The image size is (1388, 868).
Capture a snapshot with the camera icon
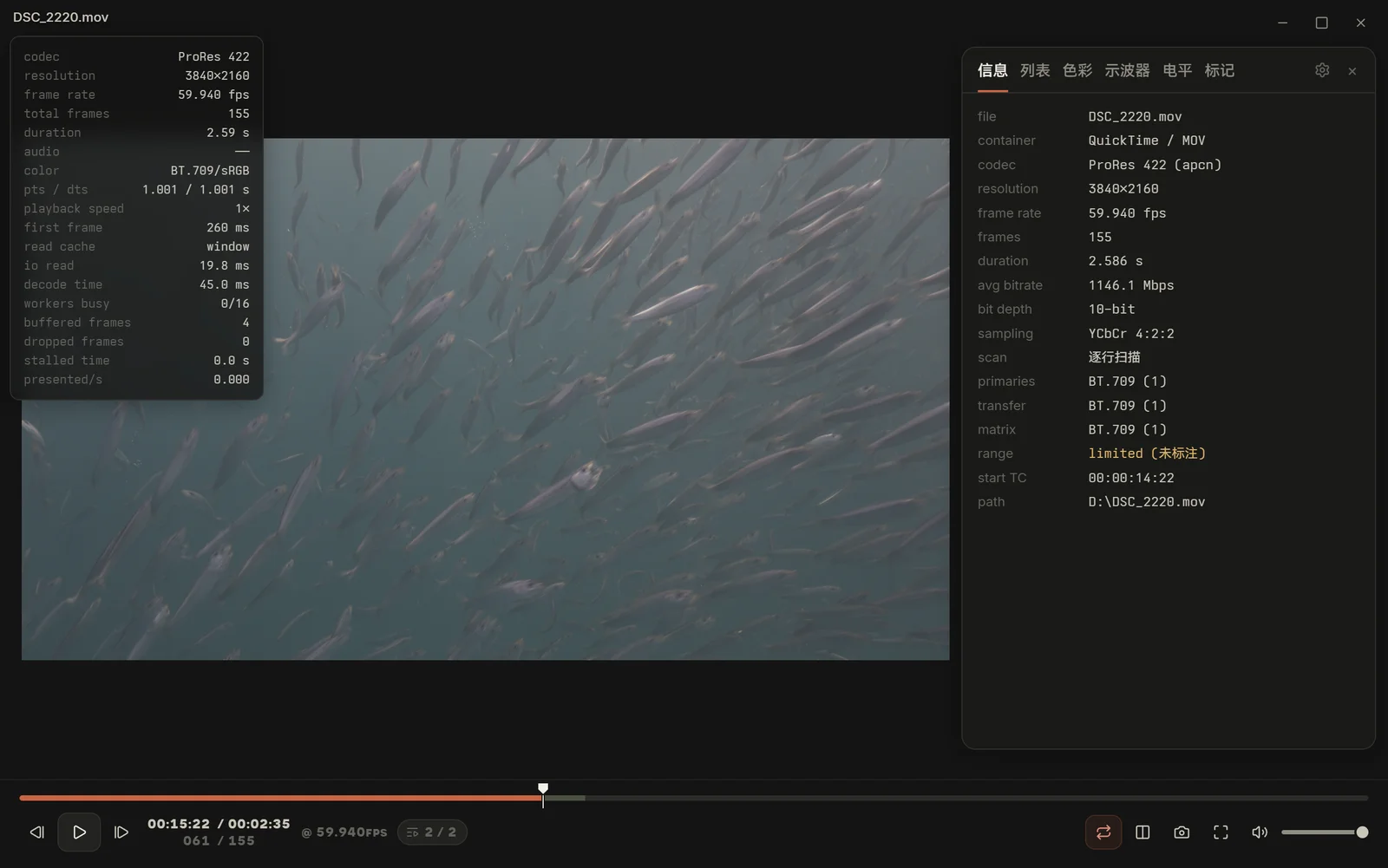[x=1182, y=832]
